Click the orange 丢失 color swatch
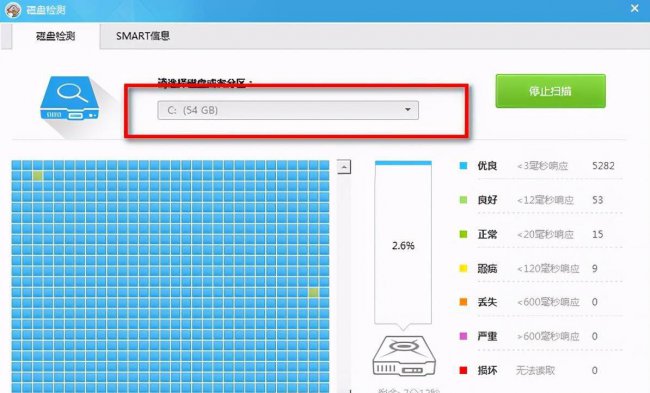This screenshot has width=650, height=393. coord(463,302)
